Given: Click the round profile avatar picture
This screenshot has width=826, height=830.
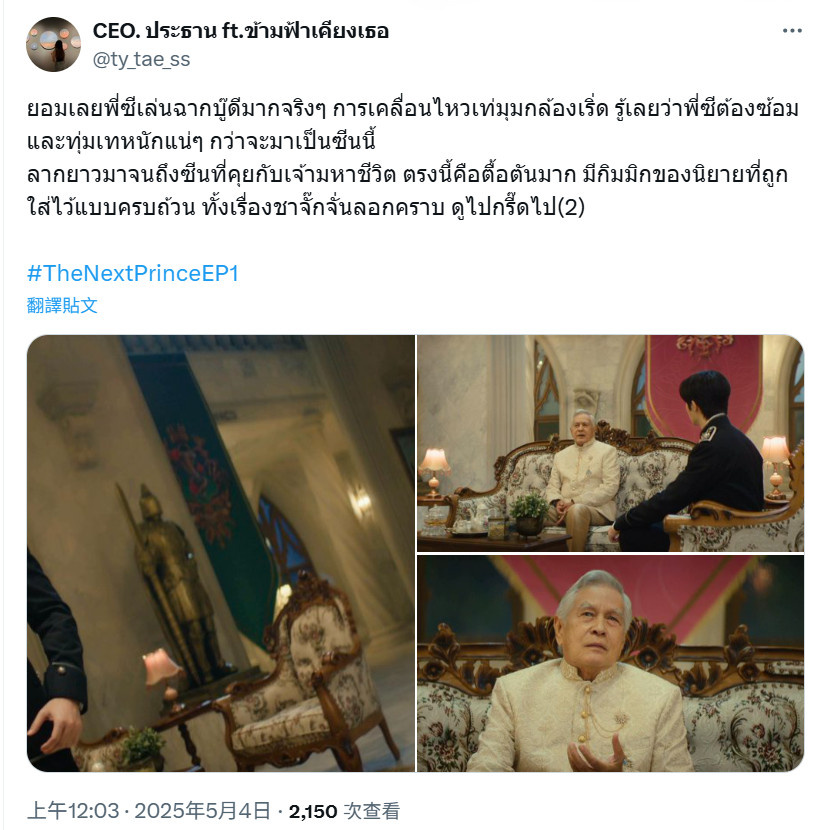Looking at the screenshot, I should (53, 44).
